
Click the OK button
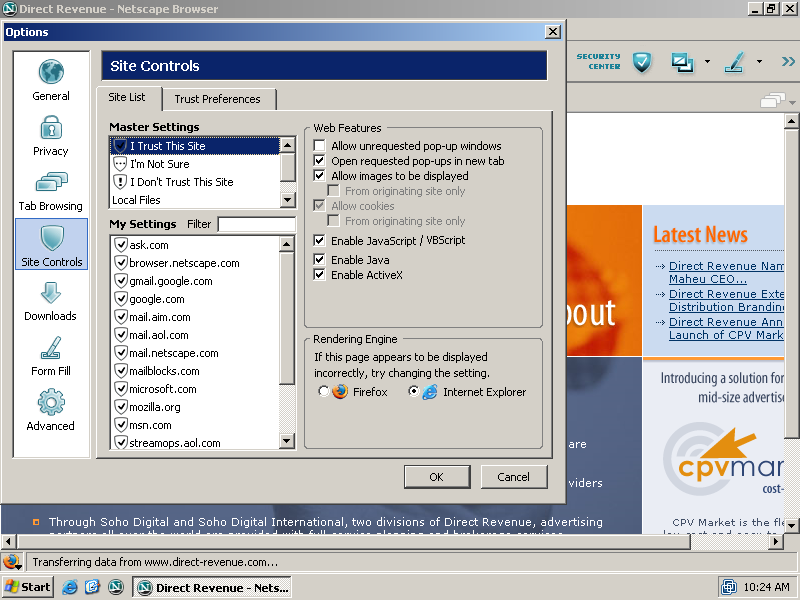437,477
